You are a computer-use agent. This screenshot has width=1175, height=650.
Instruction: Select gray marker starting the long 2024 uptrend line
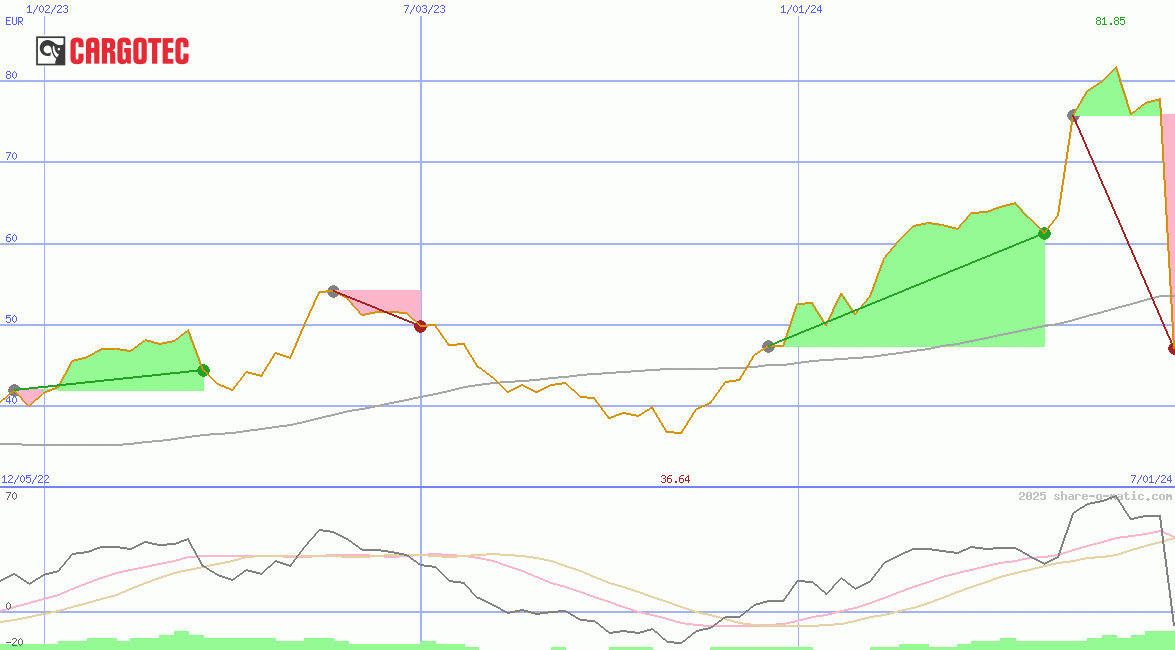(x=768, y=347)
